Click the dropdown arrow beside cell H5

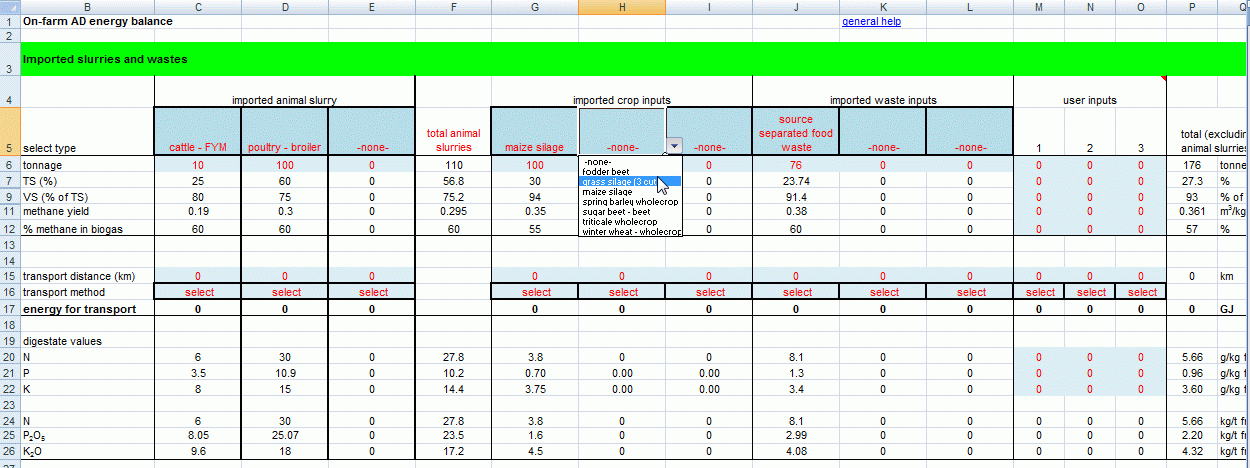pos(675,145)
